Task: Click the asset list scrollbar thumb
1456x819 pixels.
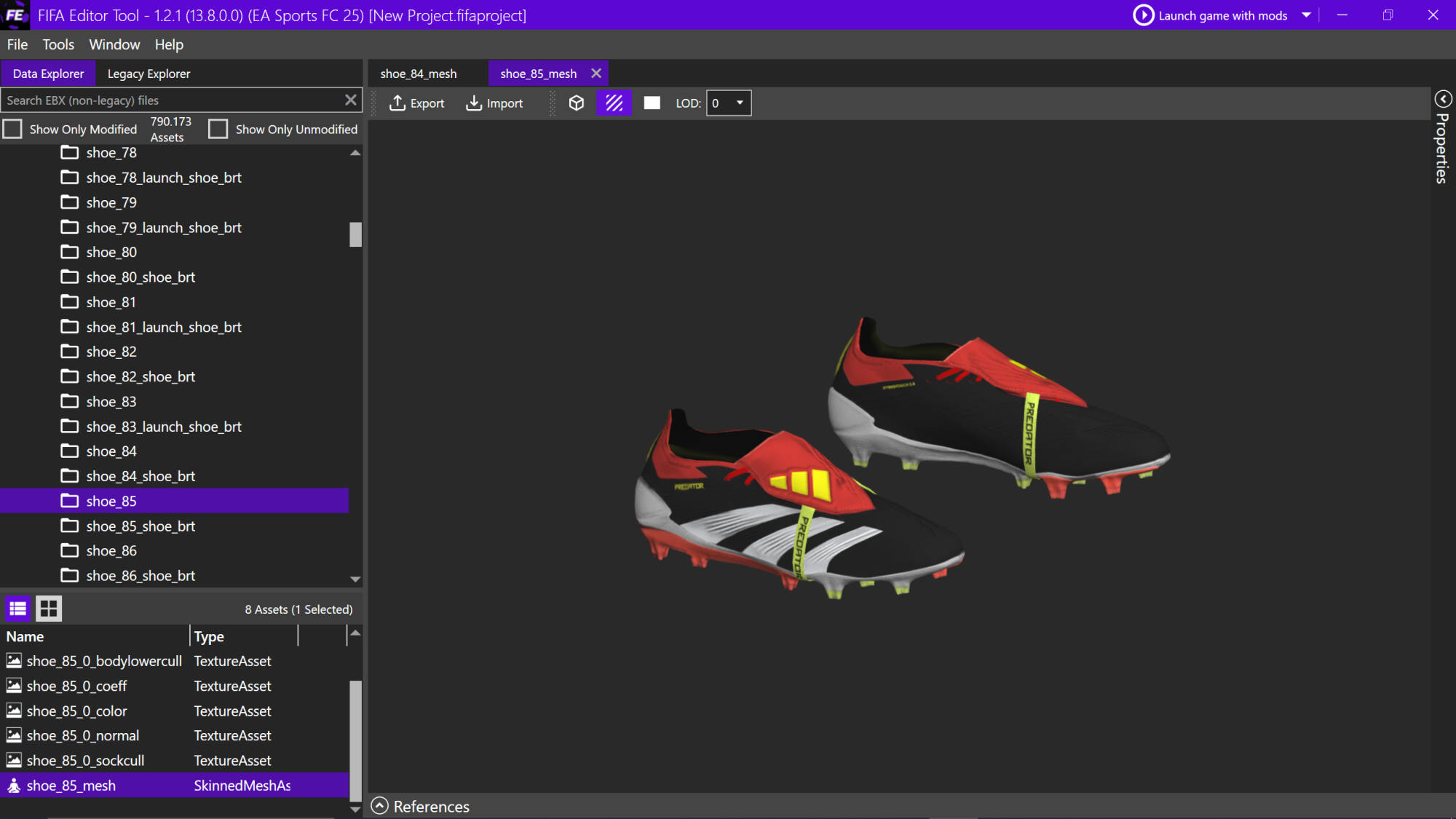Action: pos(355,740)
